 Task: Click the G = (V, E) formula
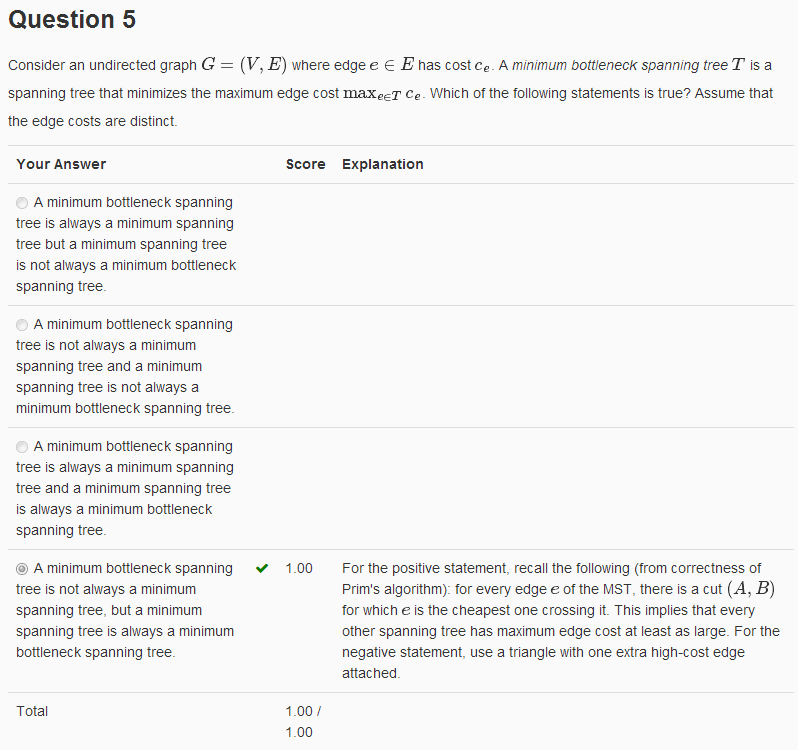[244, 65]
